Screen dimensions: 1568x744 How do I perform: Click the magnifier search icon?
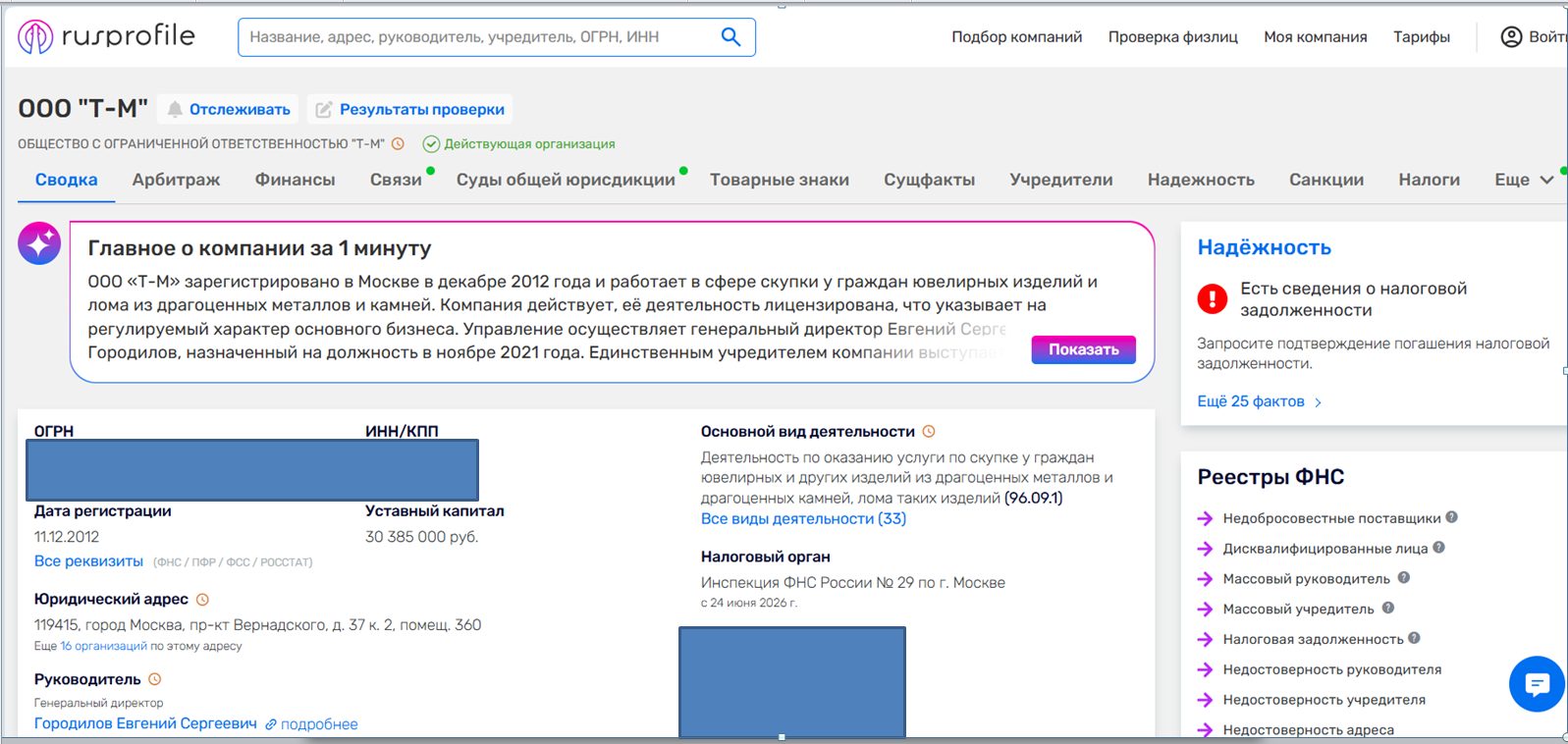pos(730,37)
